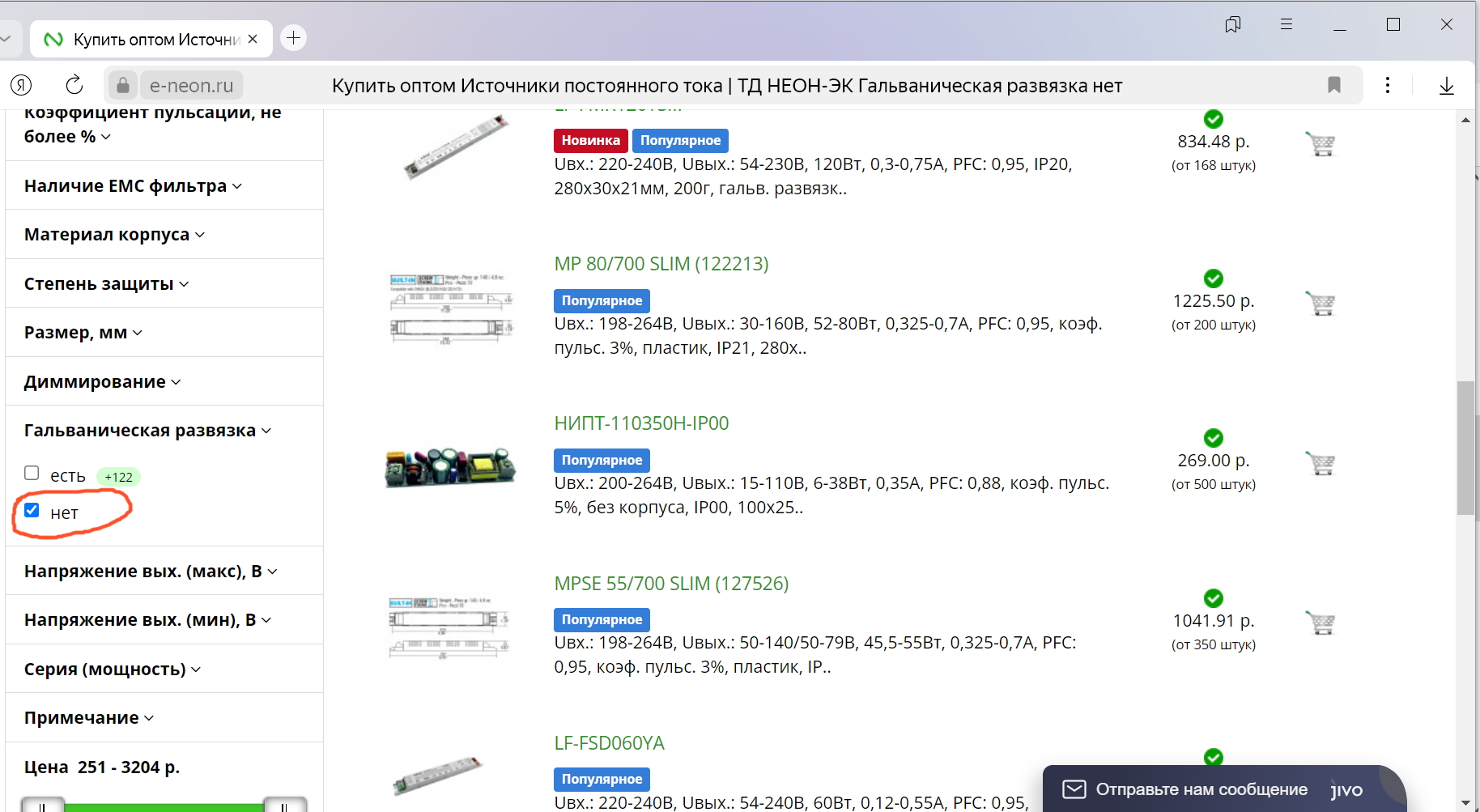Expand the Диммирование filter
Screen dimensions: 1480x812
point(102,381)
